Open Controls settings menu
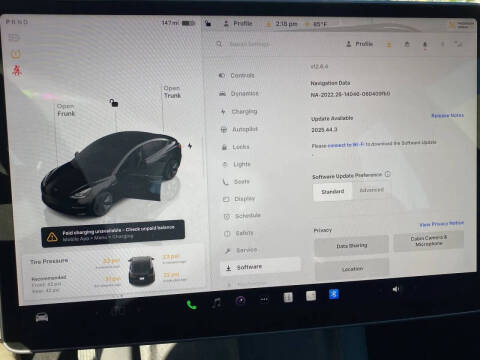This screenshot has width=480, height=360. 237,76
